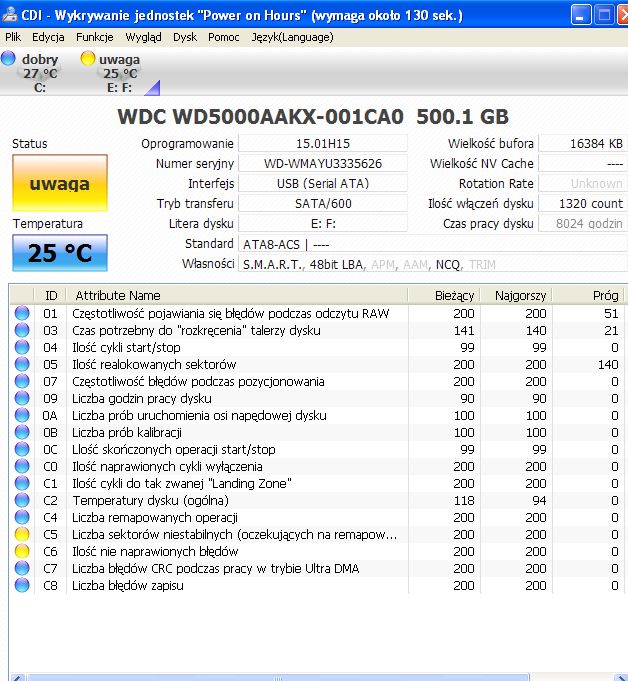This screenshot has height=681, width=628.
Task: Click the power on count field 1320 count
Action: 583,203
